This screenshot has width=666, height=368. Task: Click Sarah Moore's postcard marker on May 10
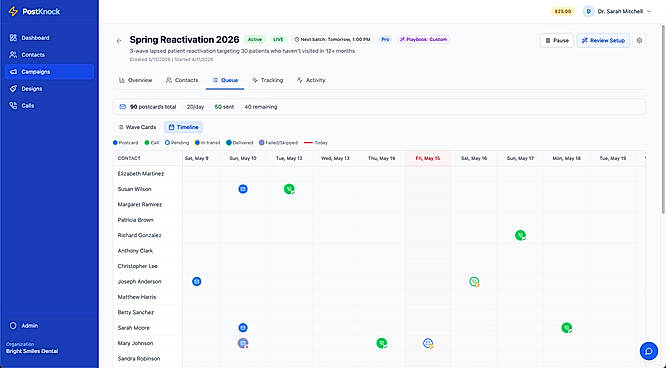coord(243,328)
